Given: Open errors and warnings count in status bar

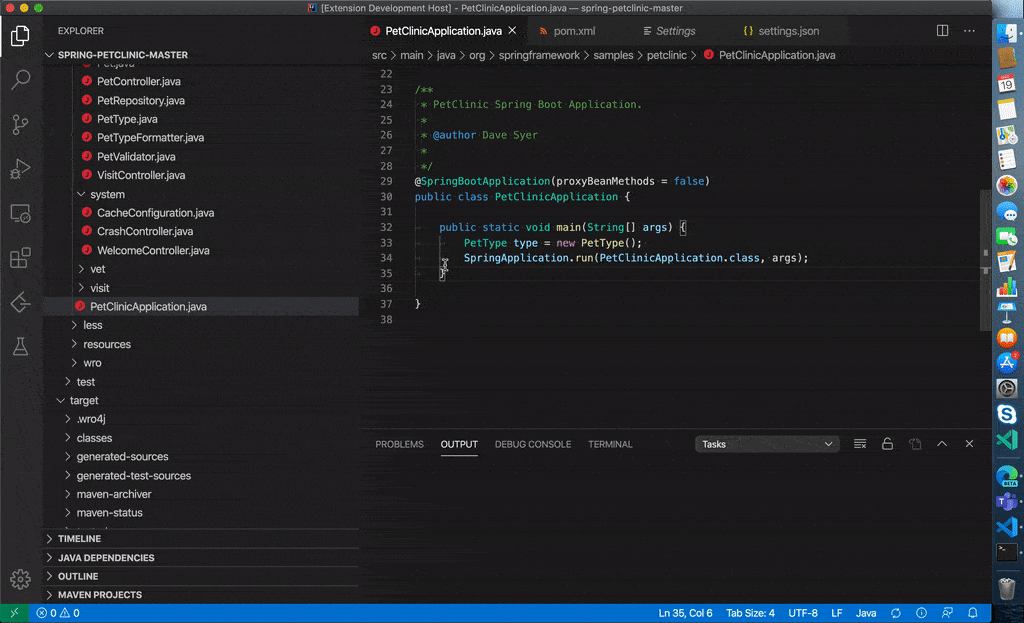Looking at the screenshot, I should [58, 613].
